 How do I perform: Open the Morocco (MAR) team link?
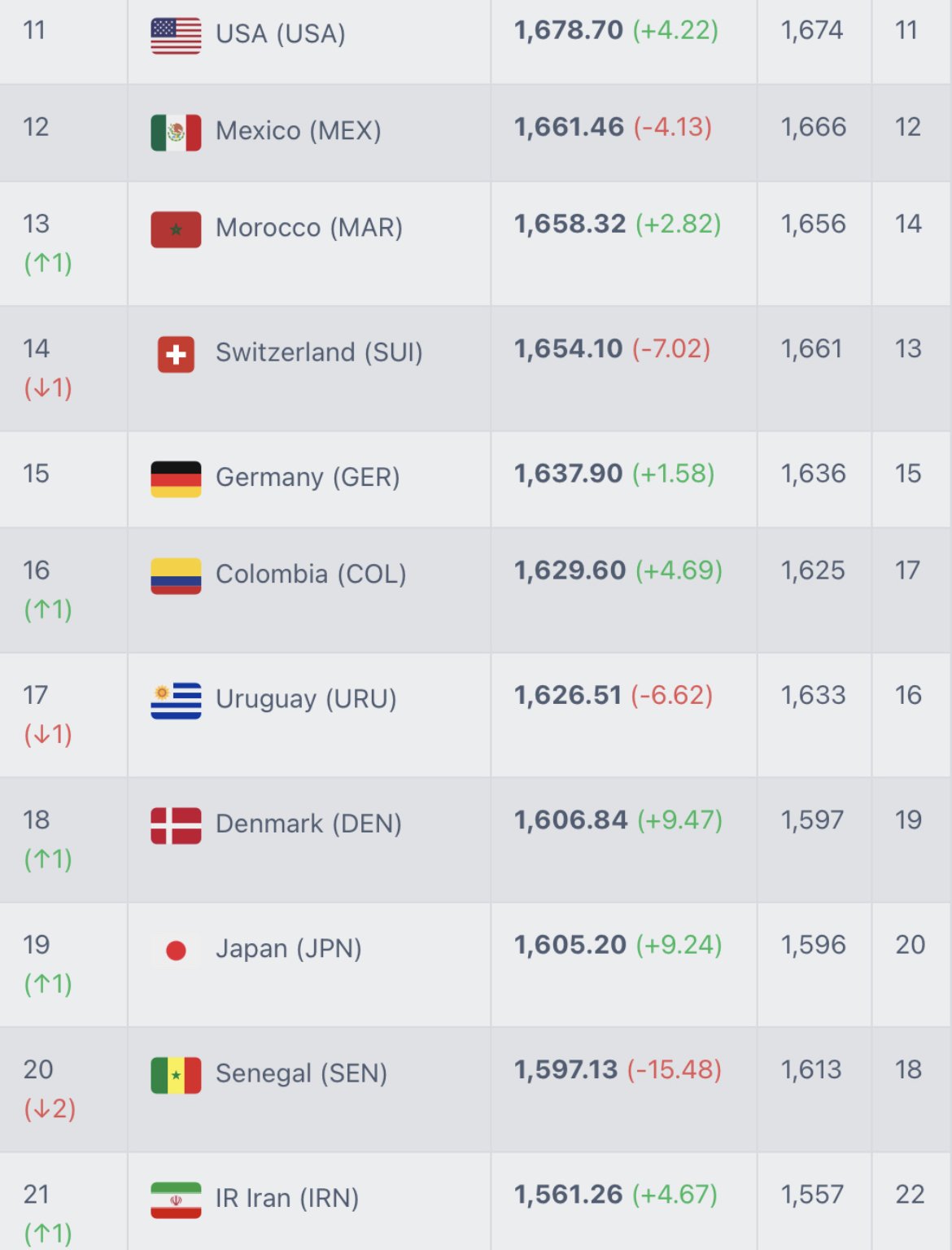(x=308, y=228)
